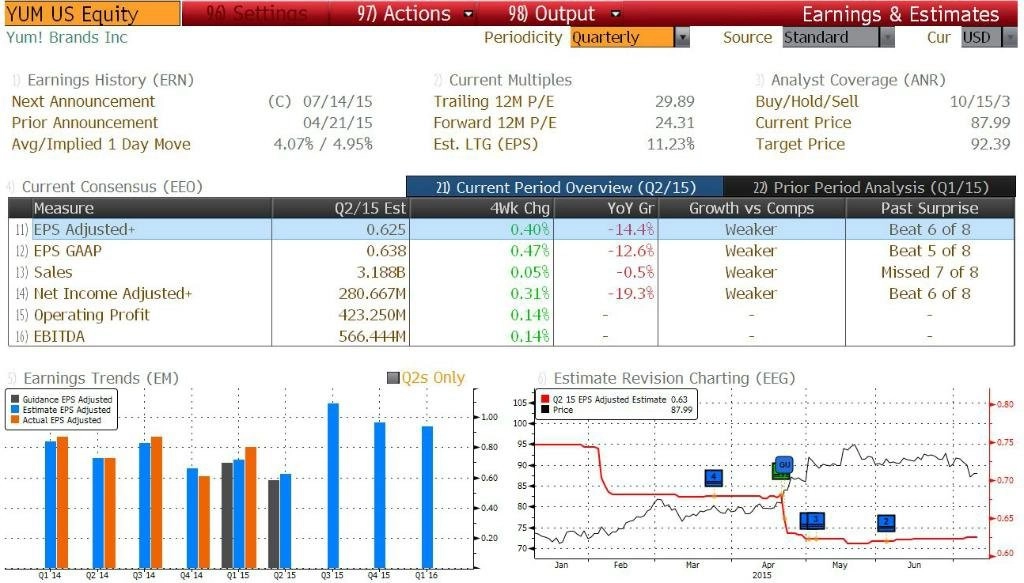This screenshot has height=583, width=1024.
Task: Toggle the Q2s Only checkbox
Action: [393, 377]
